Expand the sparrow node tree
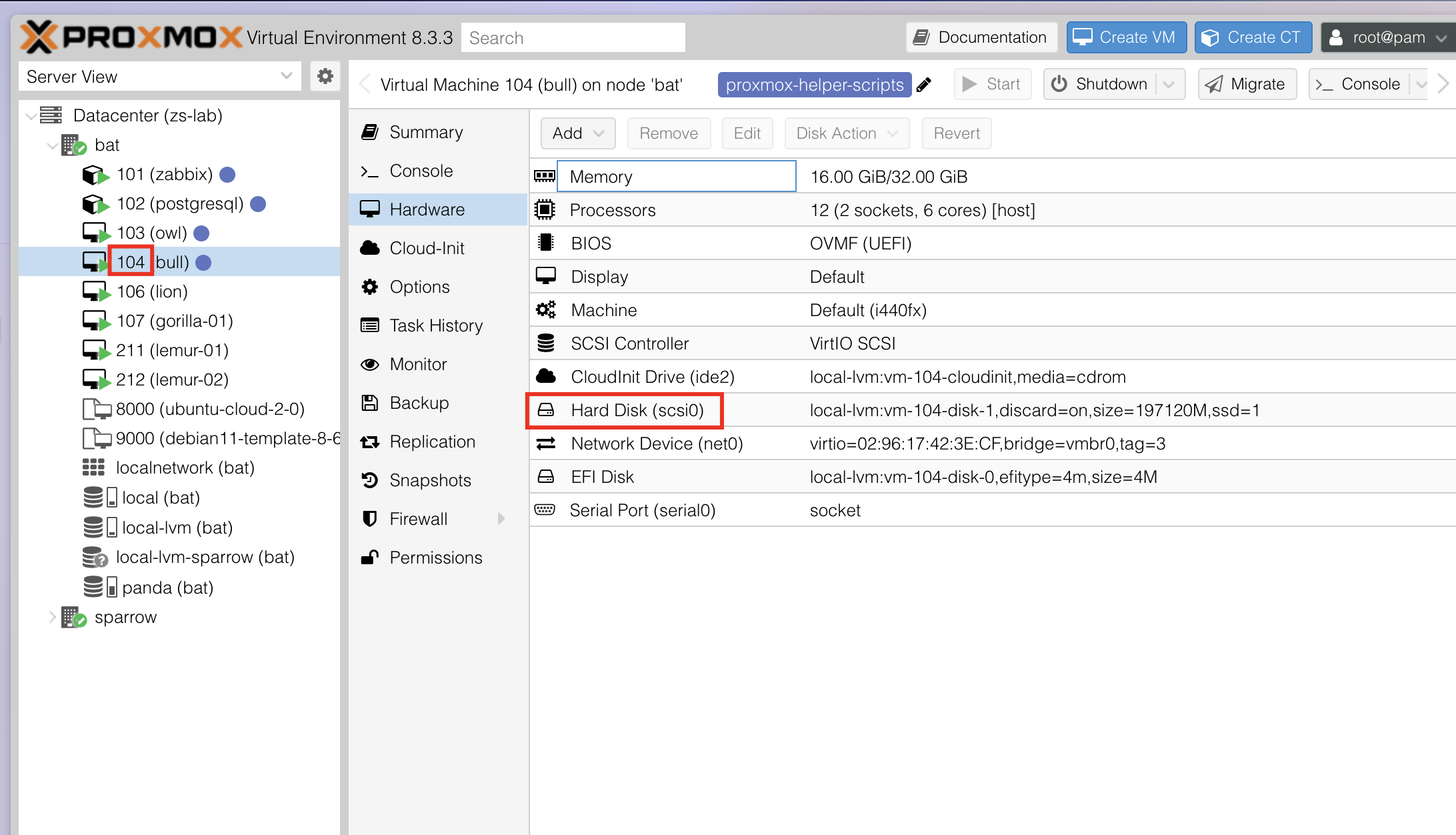 click(52, 617)
